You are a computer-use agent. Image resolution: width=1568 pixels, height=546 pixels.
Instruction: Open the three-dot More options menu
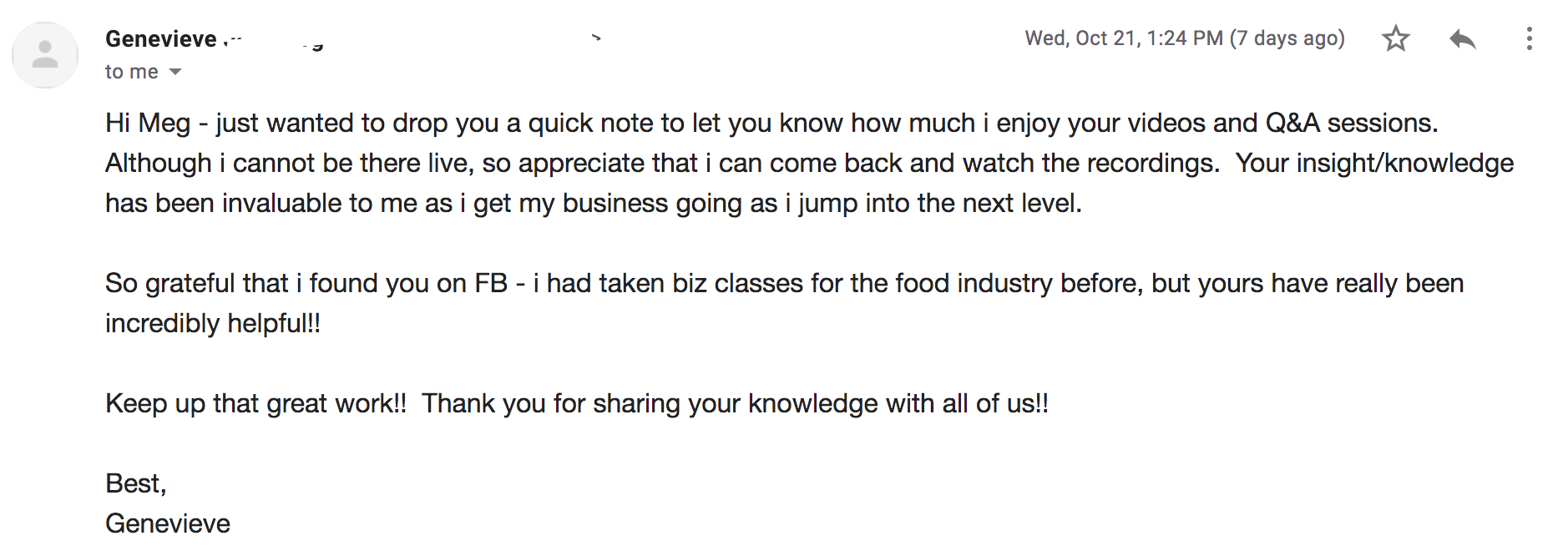[1529, 38]
